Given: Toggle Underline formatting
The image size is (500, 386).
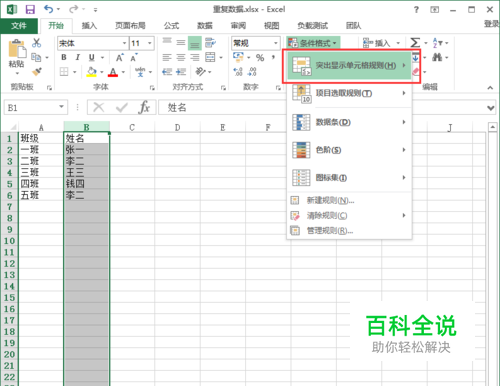Looking at the screenshot, I should pos(92,57).
